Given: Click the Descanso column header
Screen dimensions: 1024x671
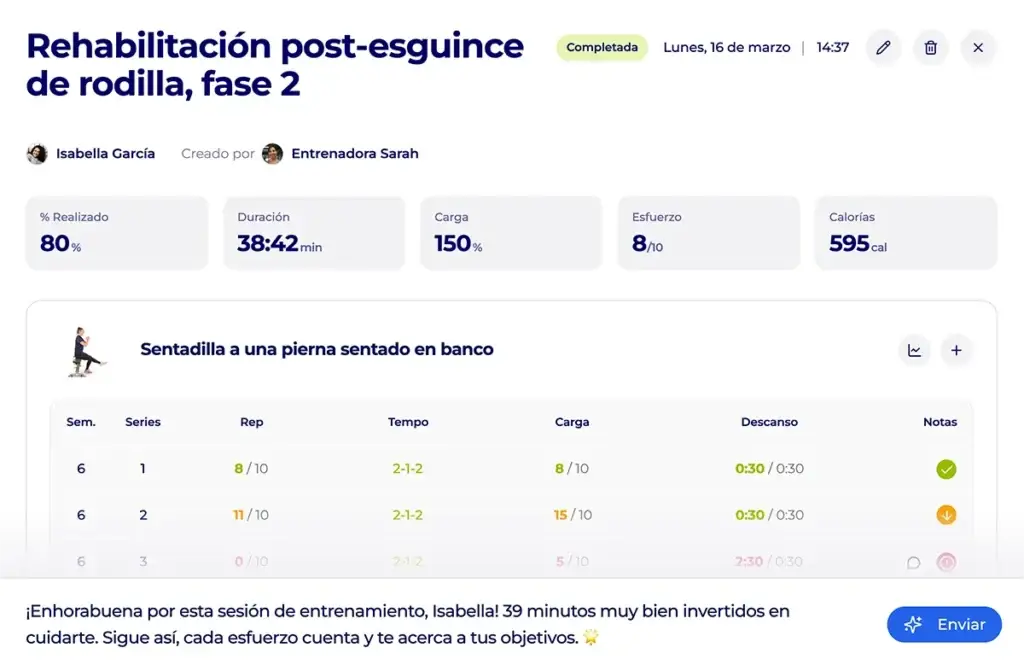Looking at the screenshot, I should click(x=769, y=422).
